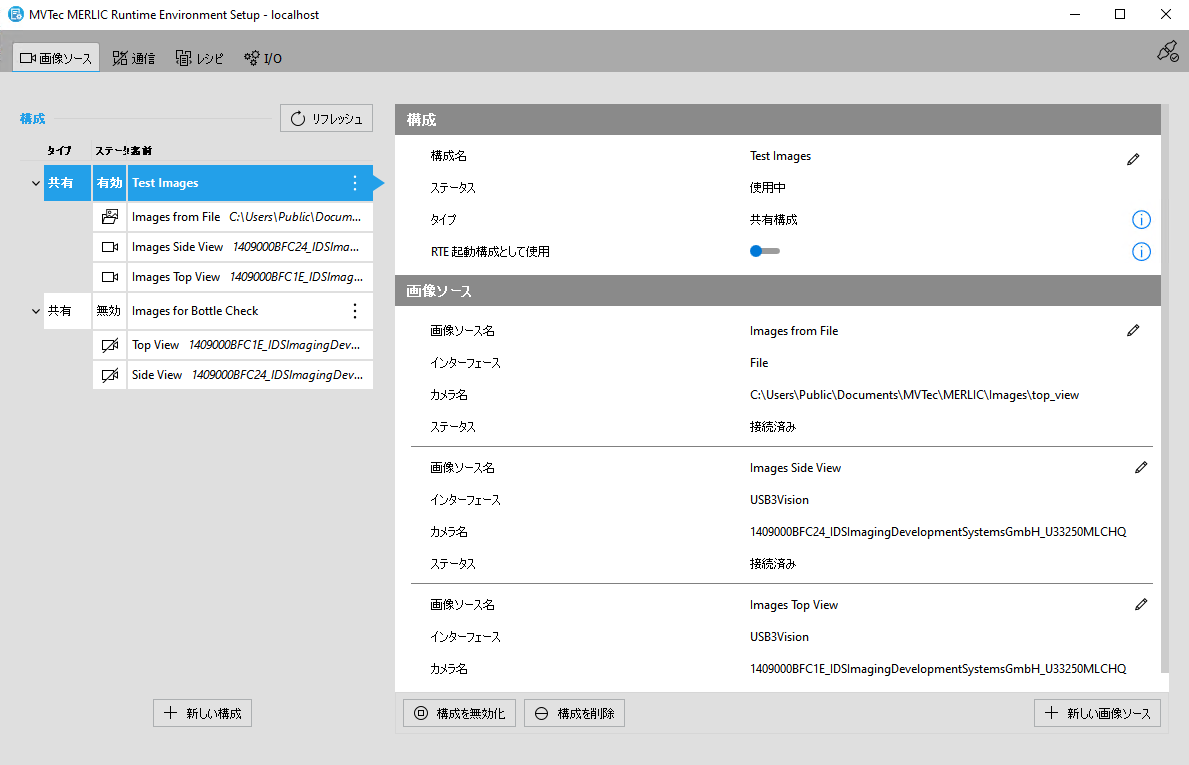
Task: Click the edit pencil for Images Top View
Action: coord(1141,604)
